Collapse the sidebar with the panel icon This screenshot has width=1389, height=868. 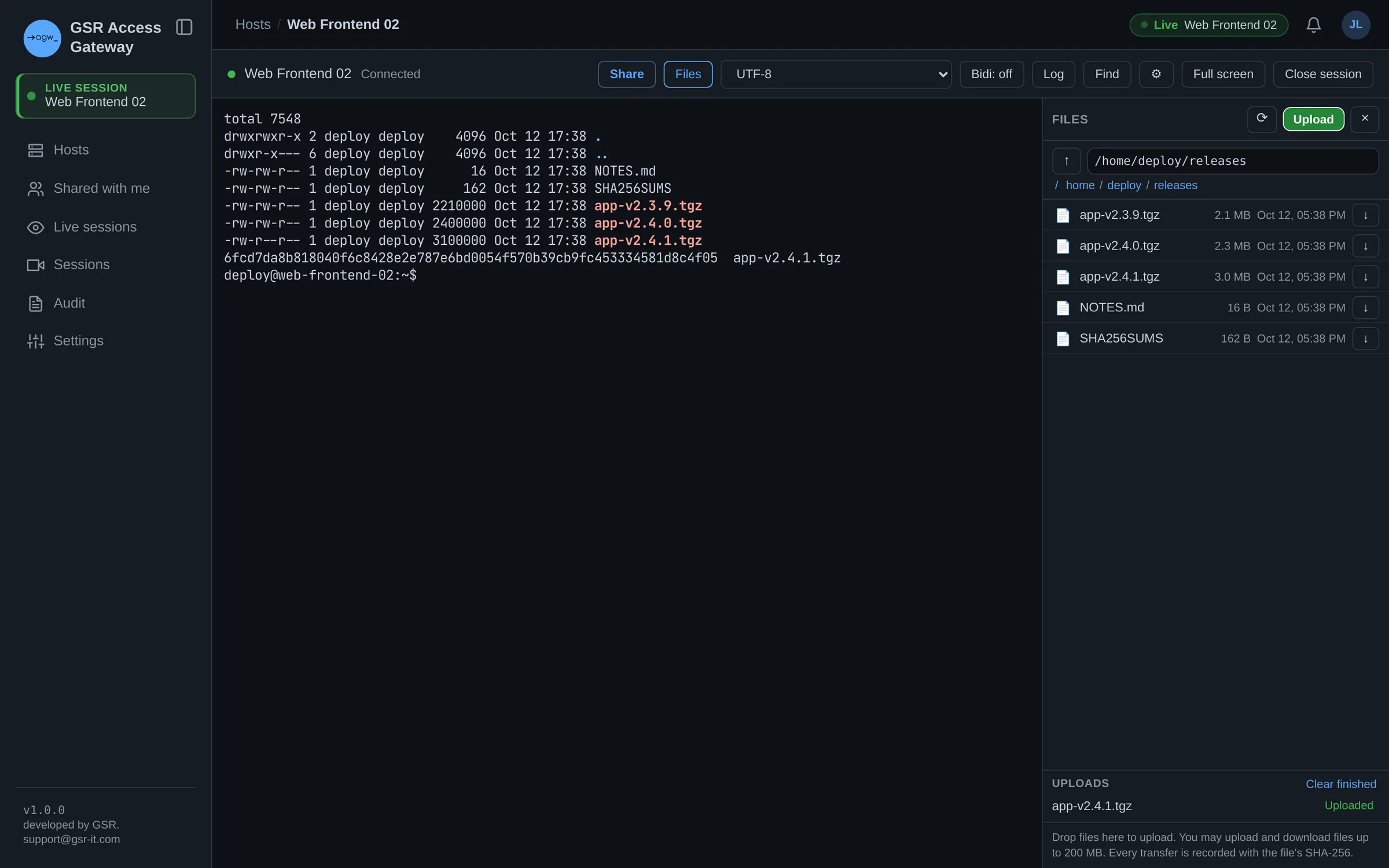[184, 27]
